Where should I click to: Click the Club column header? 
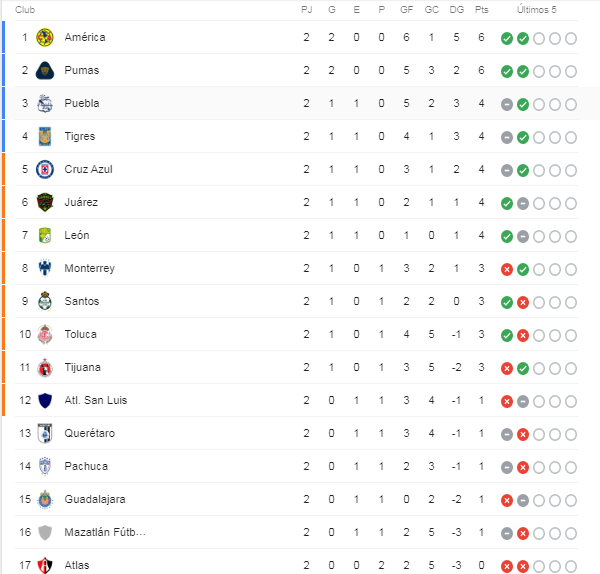coord(25,10)
